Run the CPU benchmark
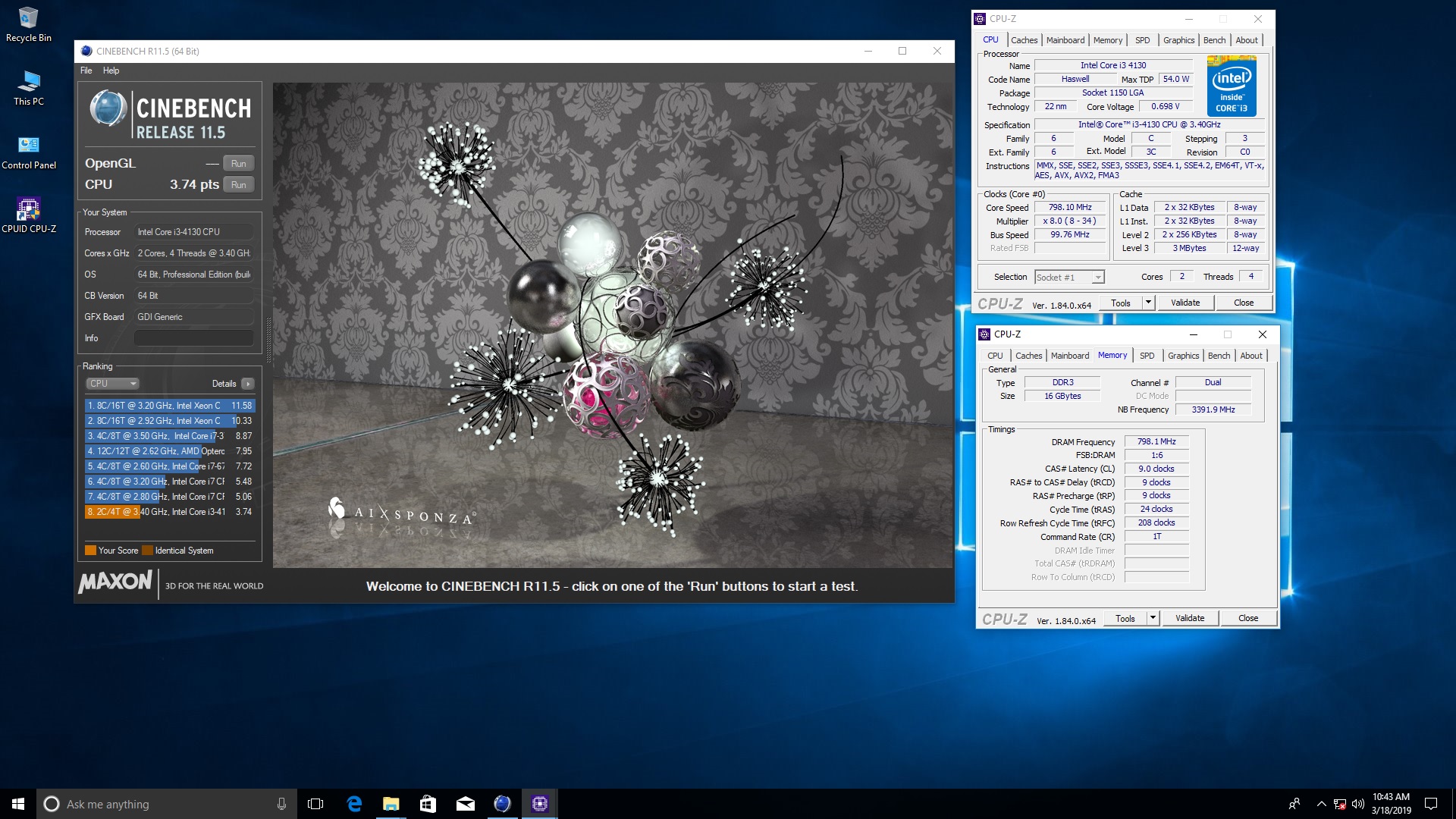1456x819 pixels. (239, 185)
